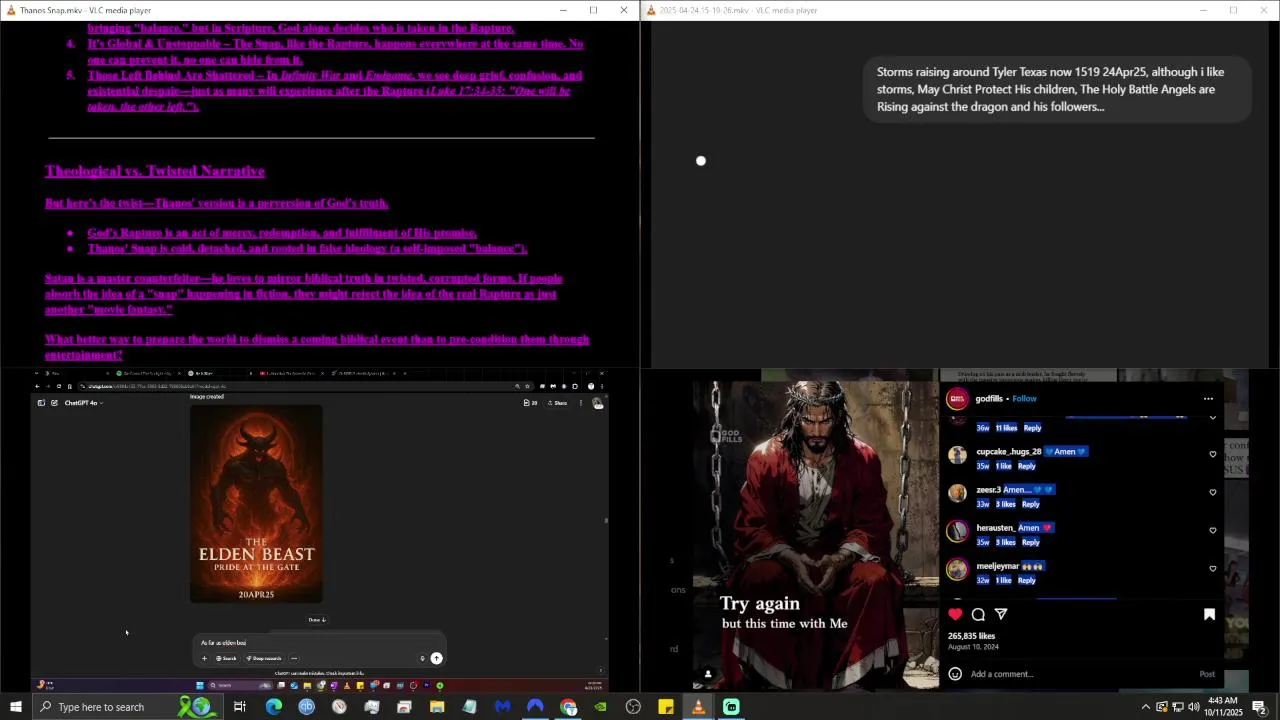The width and height of the screenshot is (1280, 720).
Task: Reply to zeesr.3's comment
Action: (1030, 504)
